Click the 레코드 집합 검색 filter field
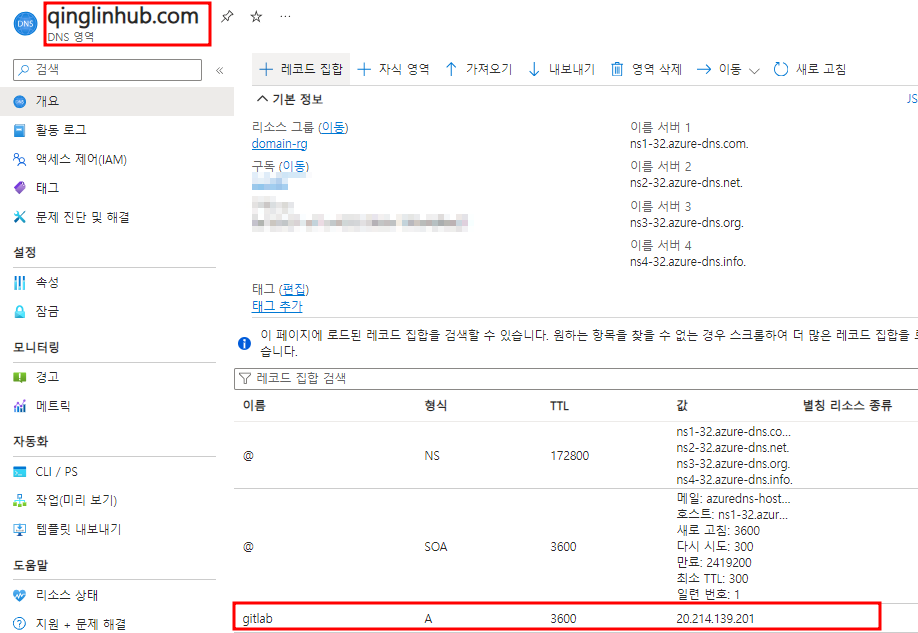 point(576,378)
